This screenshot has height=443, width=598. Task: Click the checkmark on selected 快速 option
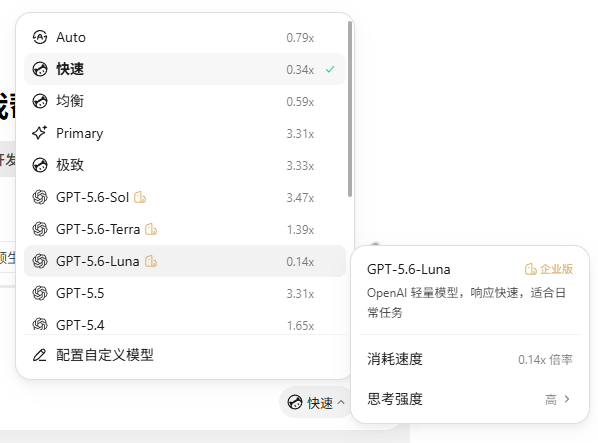[330, 69]
